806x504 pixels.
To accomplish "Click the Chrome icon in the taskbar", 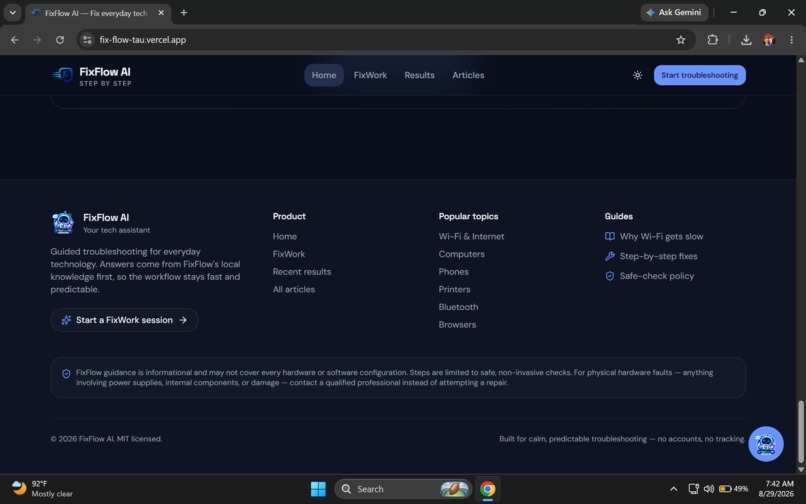I will coord(487,489).
